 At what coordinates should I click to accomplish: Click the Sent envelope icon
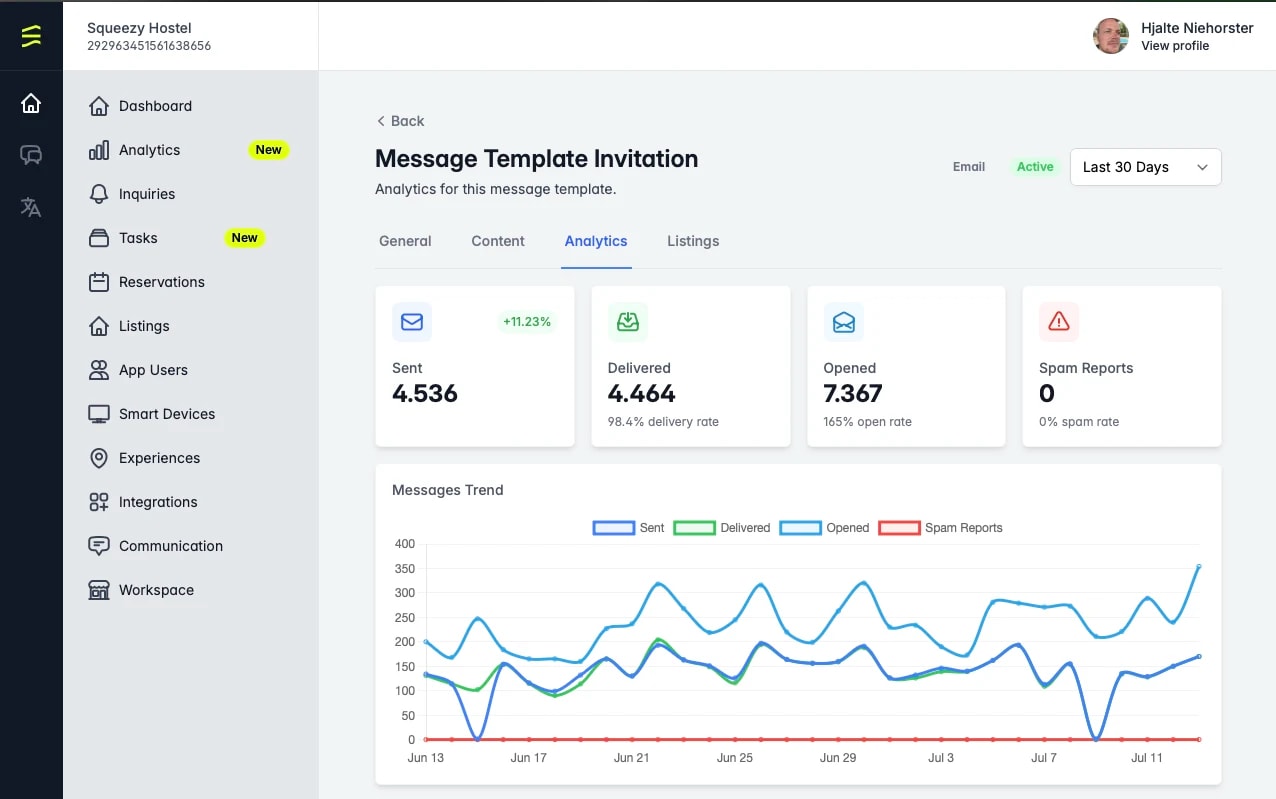(x=412, y=322)
